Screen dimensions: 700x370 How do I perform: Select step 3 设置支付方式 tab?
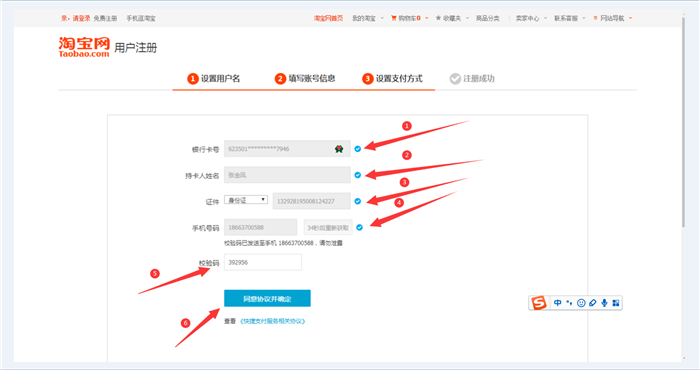pyautogui.click(x=392, y=79)
